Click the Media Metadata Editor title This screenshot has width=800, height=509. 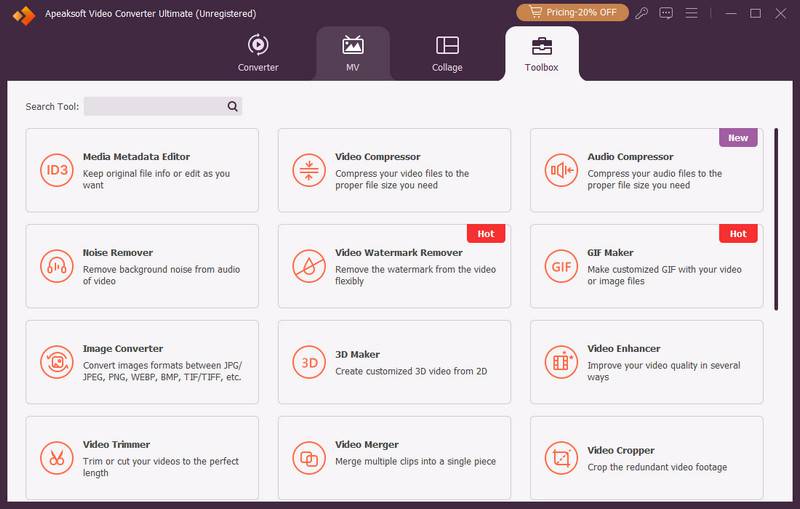(136, 157)
